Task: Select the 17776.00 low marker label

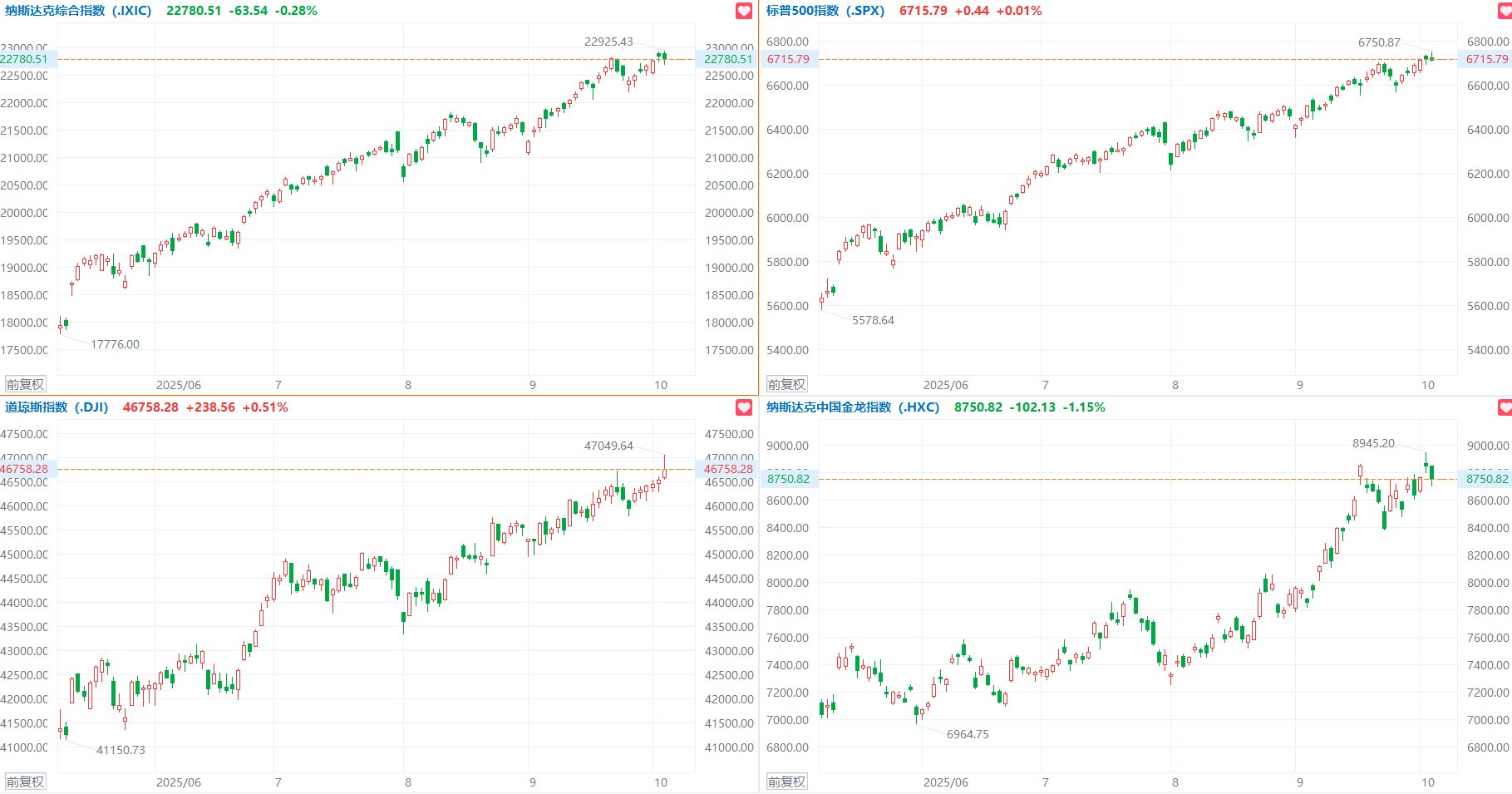Action: pos(115,344)
